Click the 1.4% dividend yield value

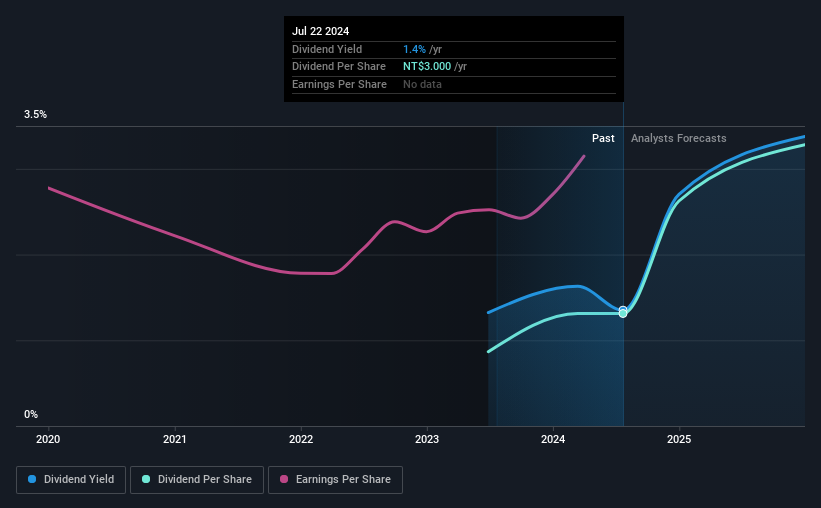point(414,49)
